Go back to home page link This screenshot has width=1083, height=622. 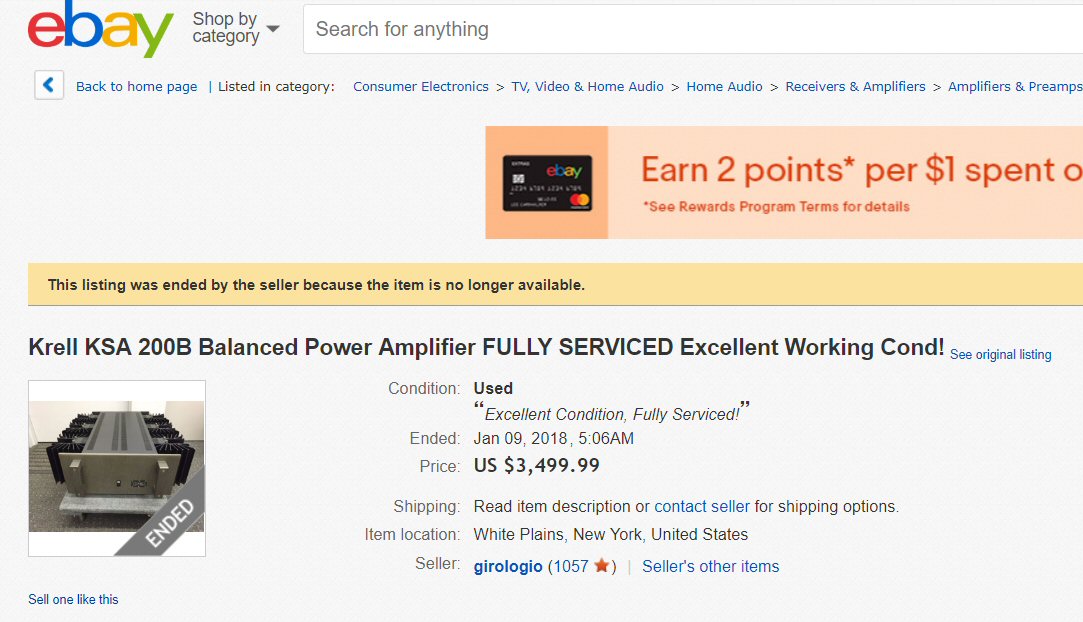point(136,87)
